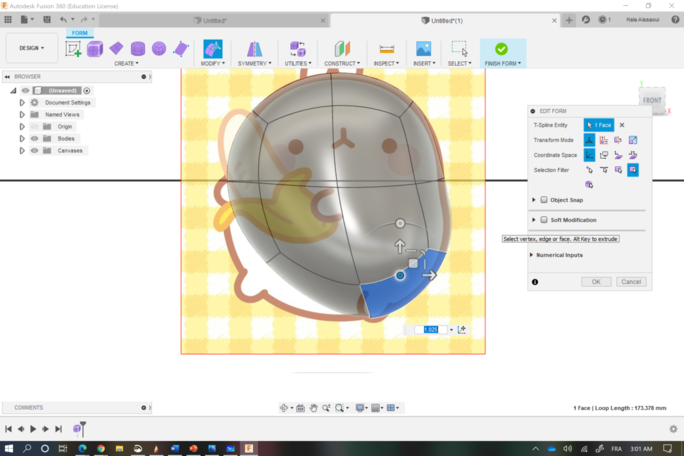Click the Inspect measure icon
684x456 pixels.
tap(386, 48)
